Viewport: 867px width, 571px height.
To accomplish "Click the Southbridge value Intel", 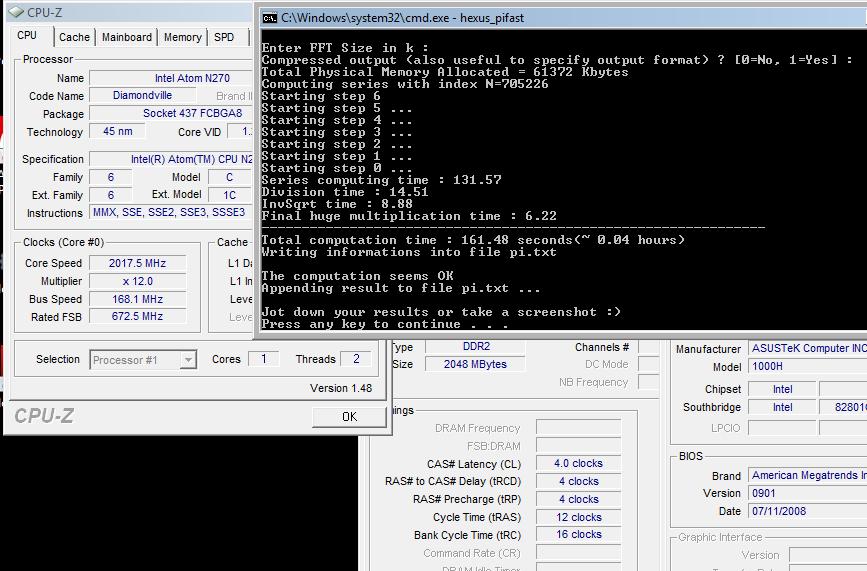I will coord(782,407).
